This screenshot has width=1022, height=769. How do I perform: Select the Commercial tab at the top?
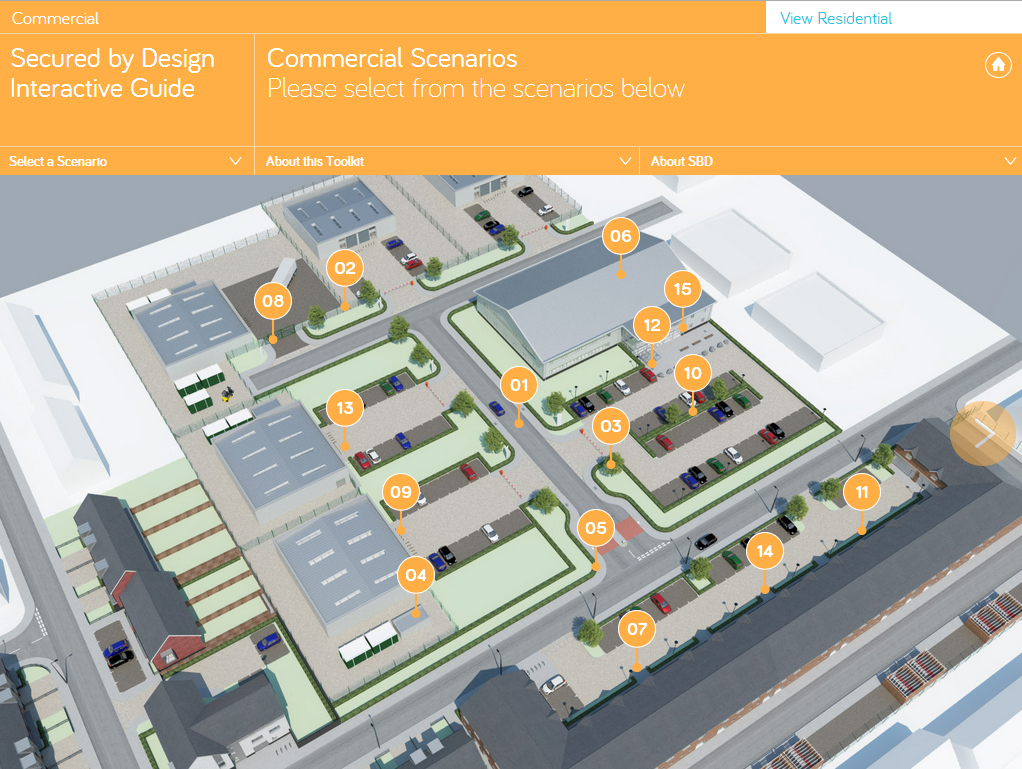[x=55, y=18]
